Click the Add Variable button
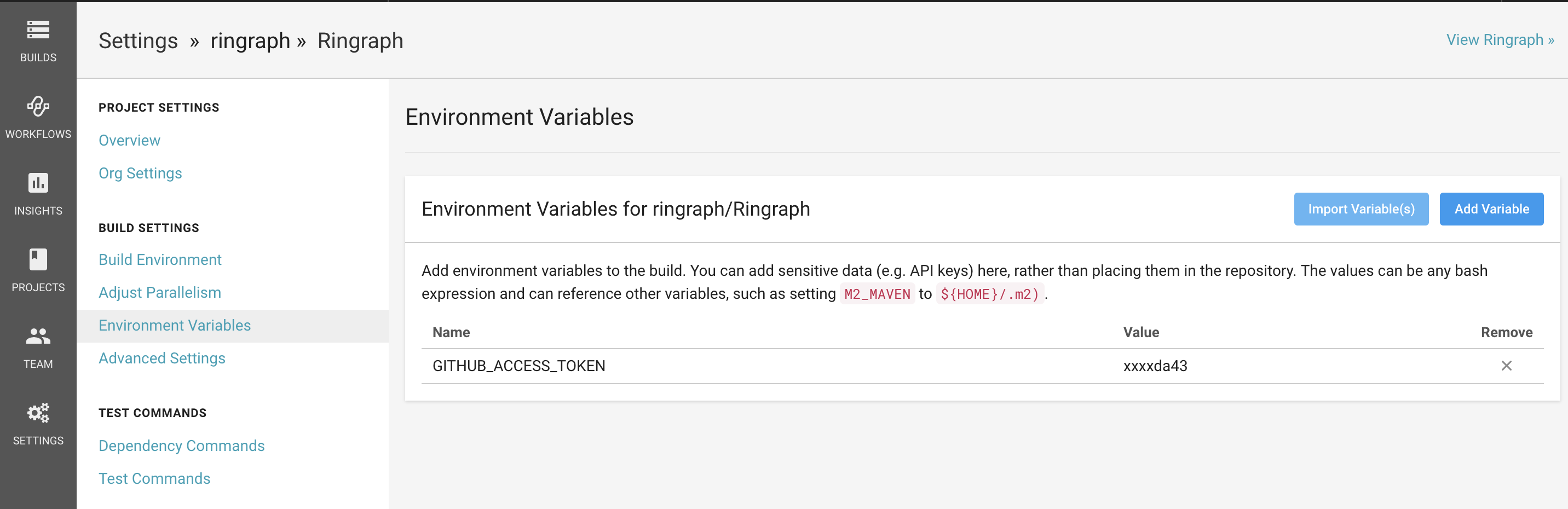This screenshot has height=509, width=1568. coord(1491,209)
